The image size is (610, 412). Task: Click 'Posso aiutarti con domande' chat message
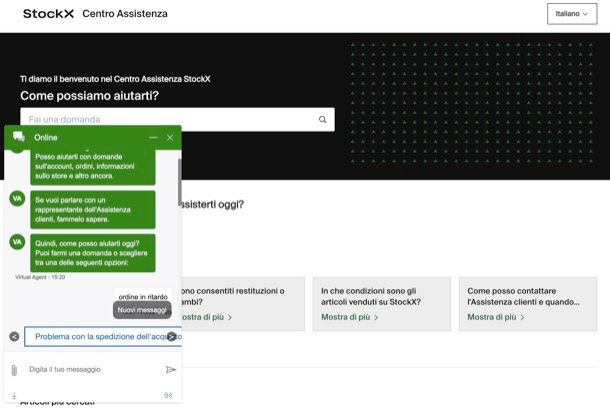[93, 166]
